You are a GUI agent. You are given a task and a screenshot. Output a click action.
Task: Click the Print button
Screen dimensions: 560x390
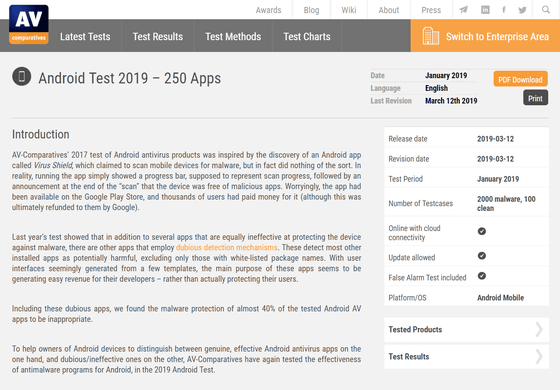point(535,98)
